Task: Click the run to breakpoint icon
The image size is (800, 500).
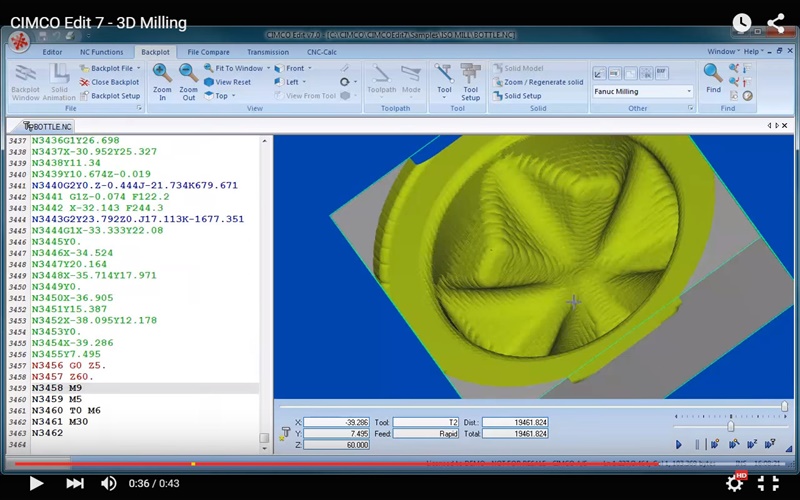Action: click(715, 444)
